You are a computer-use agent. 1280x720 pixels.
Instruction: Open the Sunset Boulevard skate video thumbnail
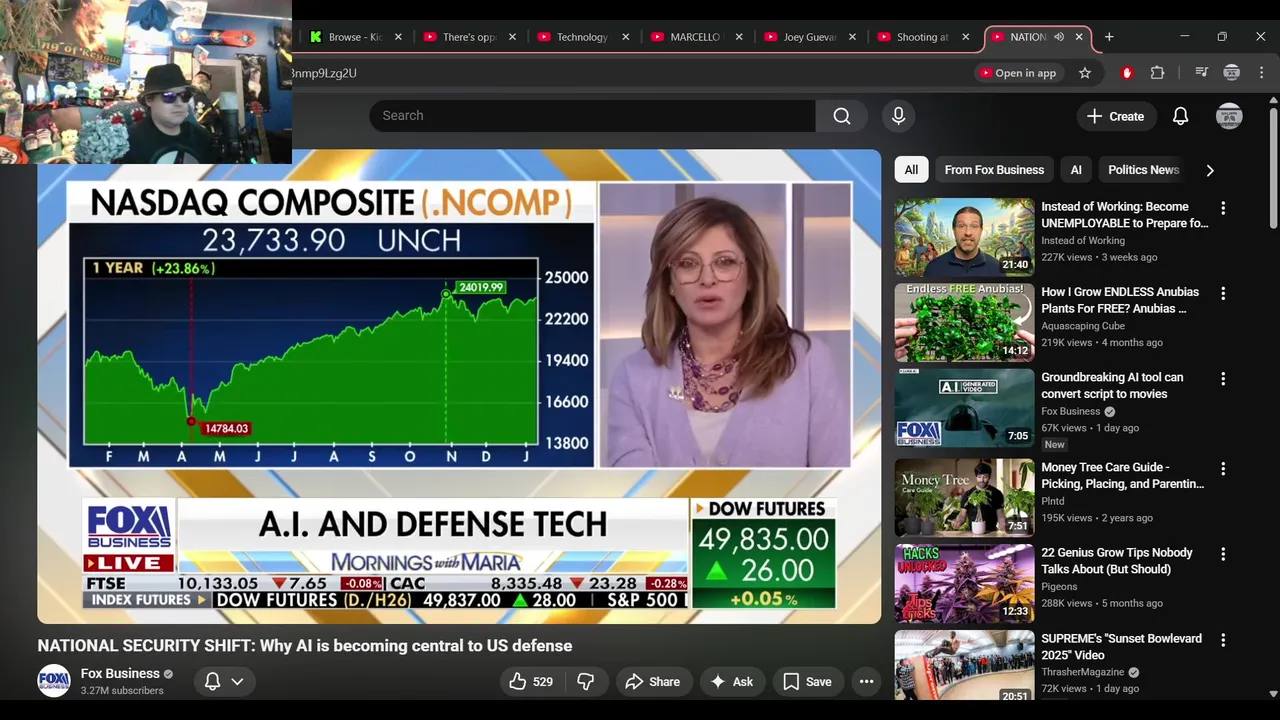(x=964, y=665)
